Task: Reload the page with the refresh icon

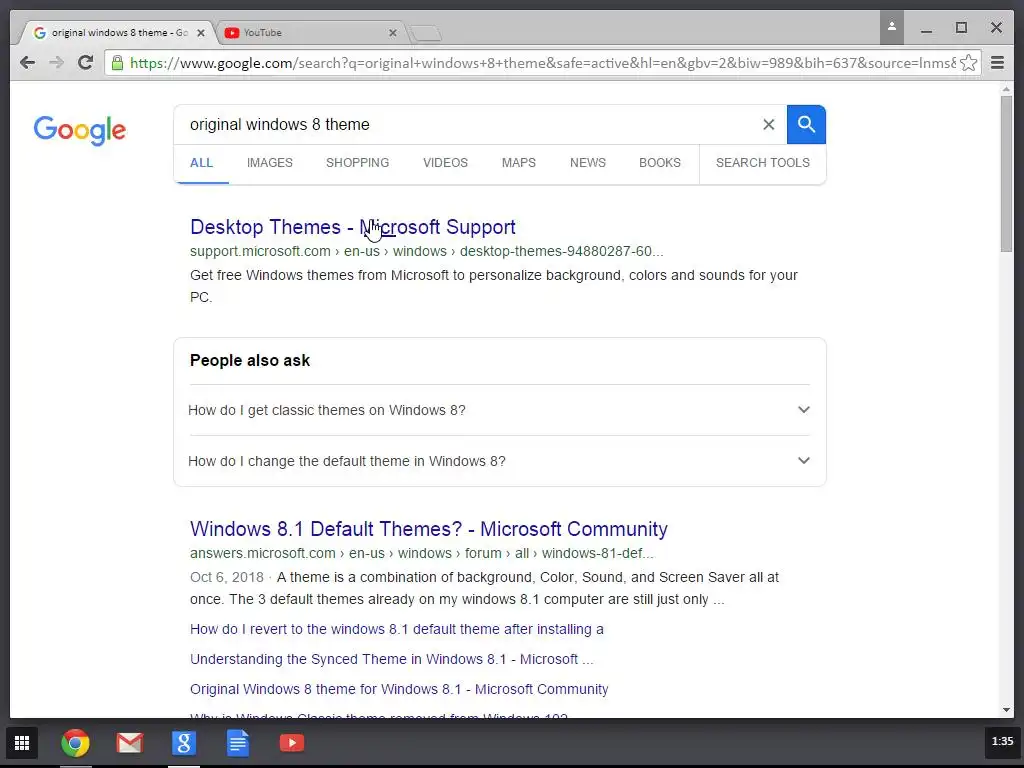Action: [85, 63]
